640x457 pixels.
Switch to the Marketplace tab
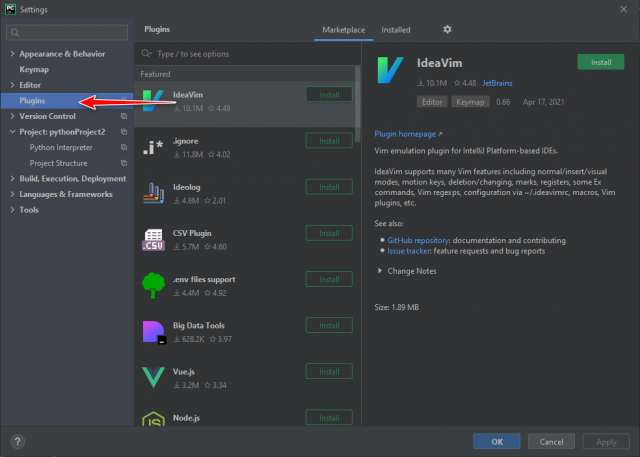344,30
